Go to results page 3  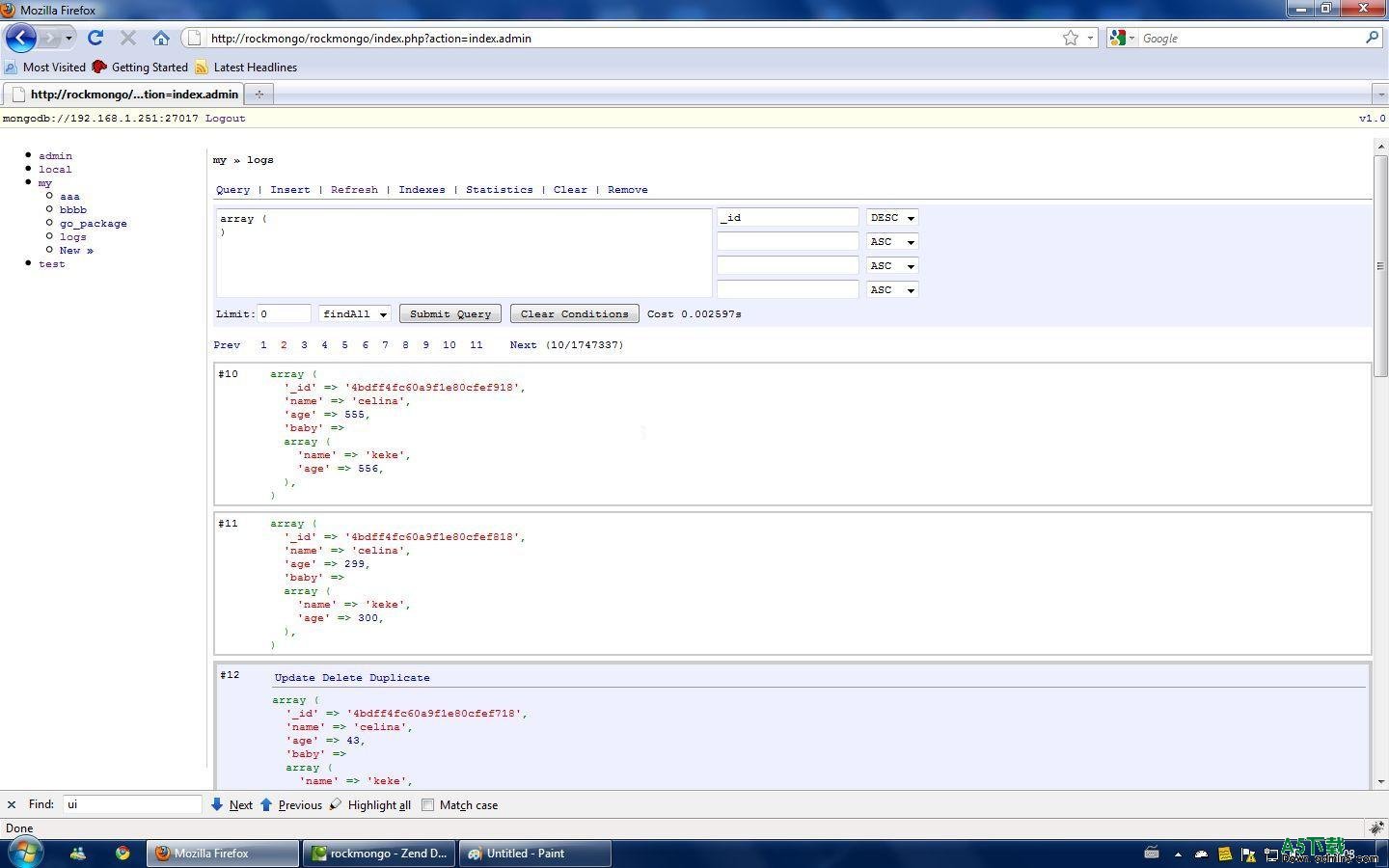[304, 344]
